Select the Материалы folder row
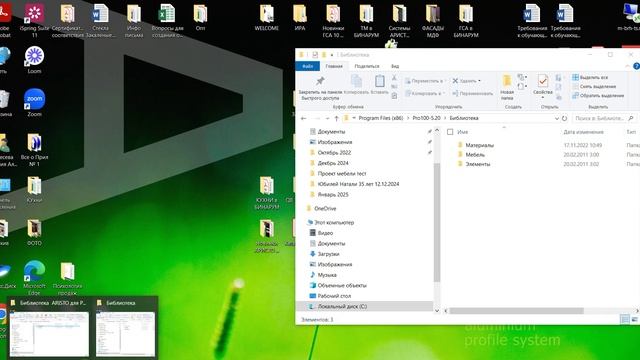Image resolution: width=640 pixels, height=360 pixels. (x=541, y=145)
